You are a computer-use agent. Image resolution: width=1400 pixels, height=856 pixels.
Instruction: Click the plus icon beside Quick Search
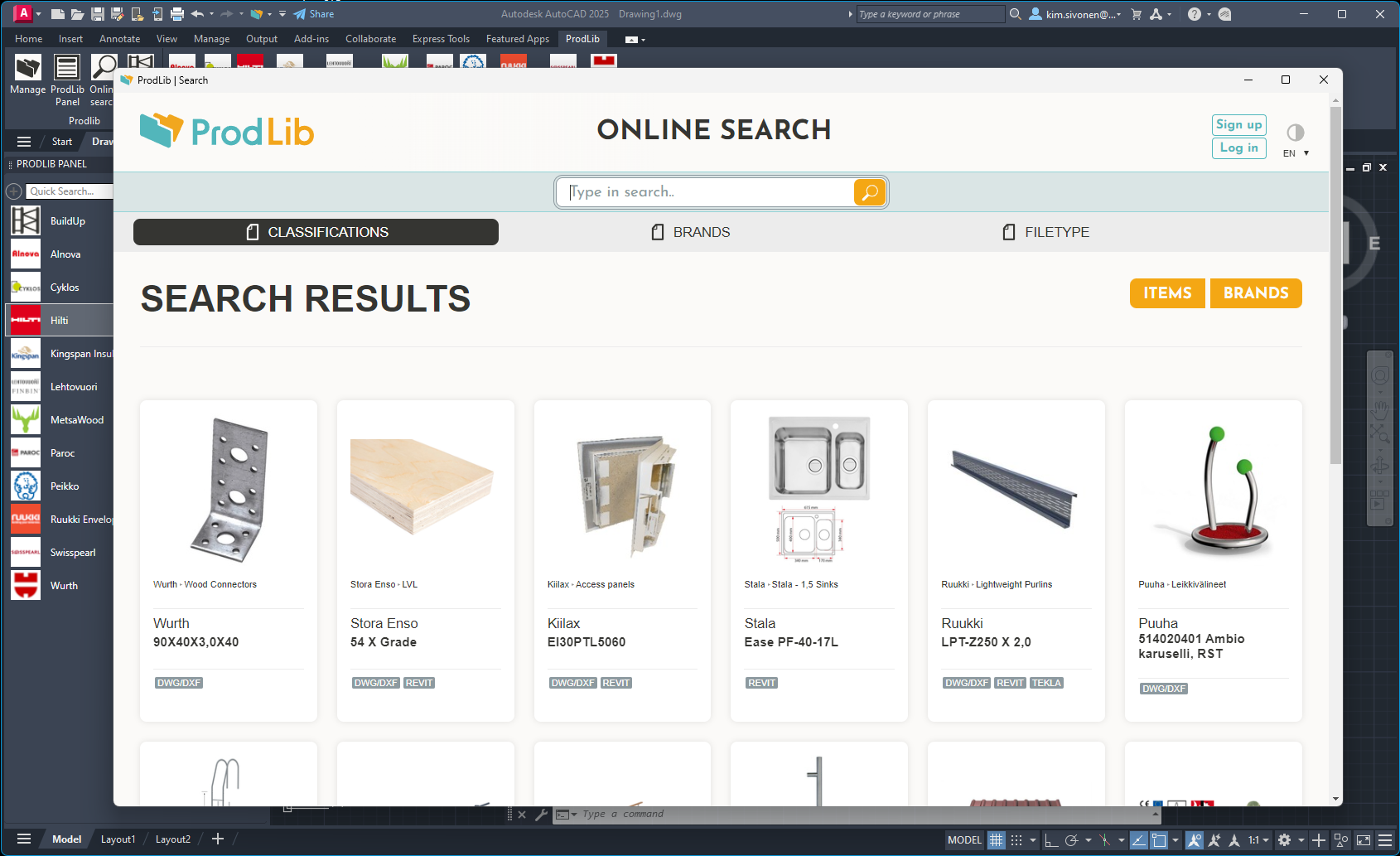(x=14, y=191)
